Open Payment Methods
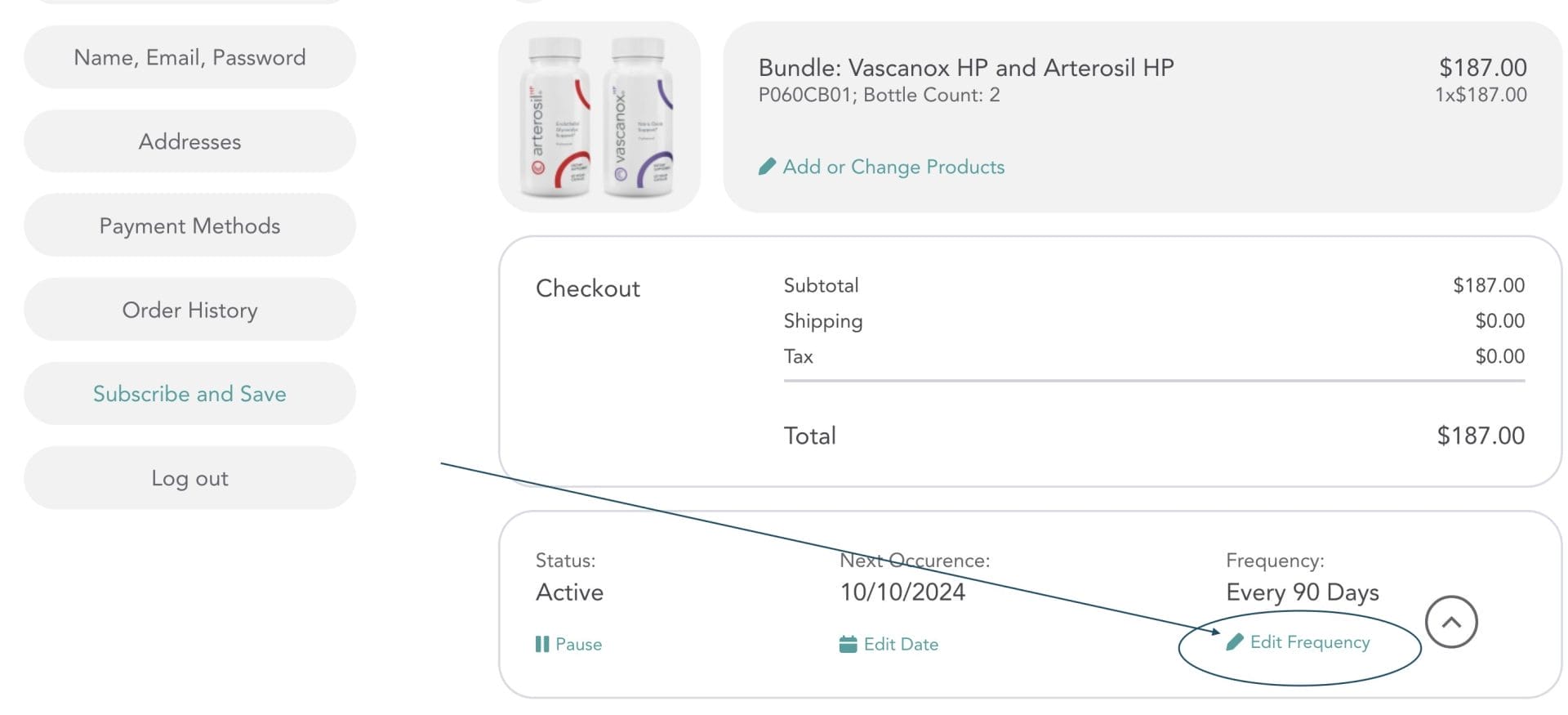The height and width of the screenshot is (715, 1568). 189,226
